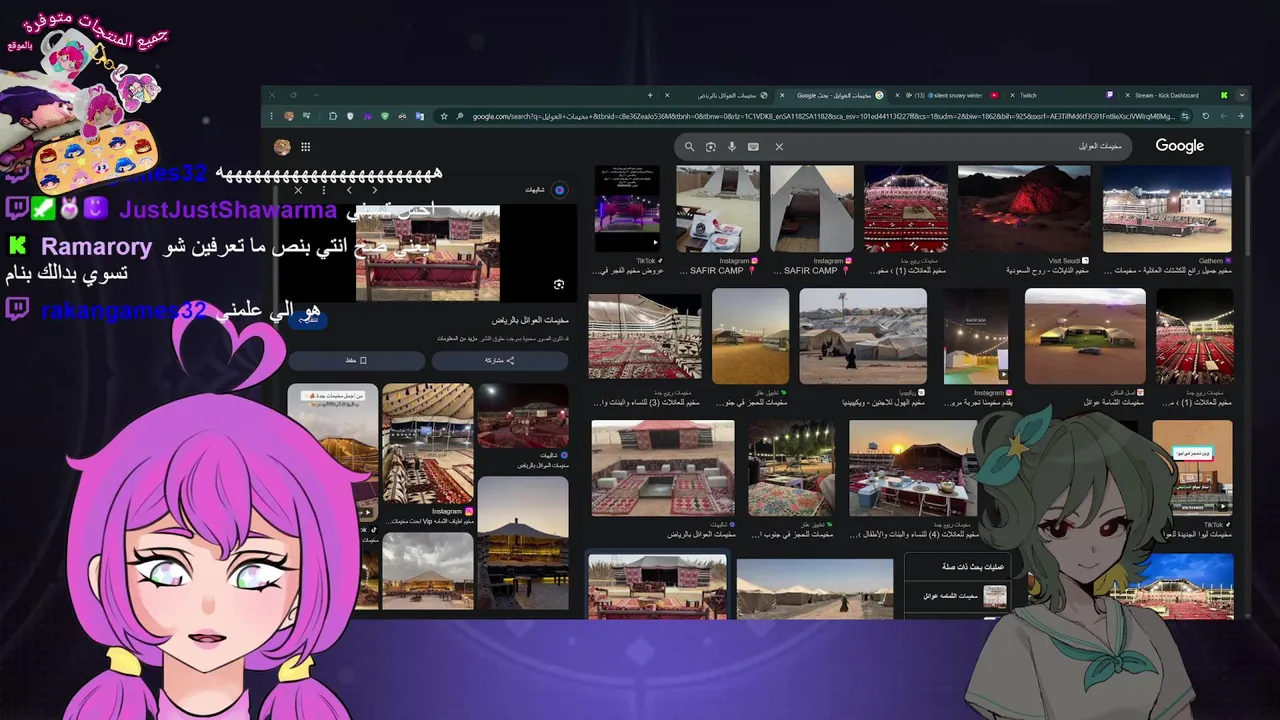The width and height of the screenshot is (1280, 720).
Task: Open related search مخيمات الثمامه عوائل
Action: (x=957, y=596)
